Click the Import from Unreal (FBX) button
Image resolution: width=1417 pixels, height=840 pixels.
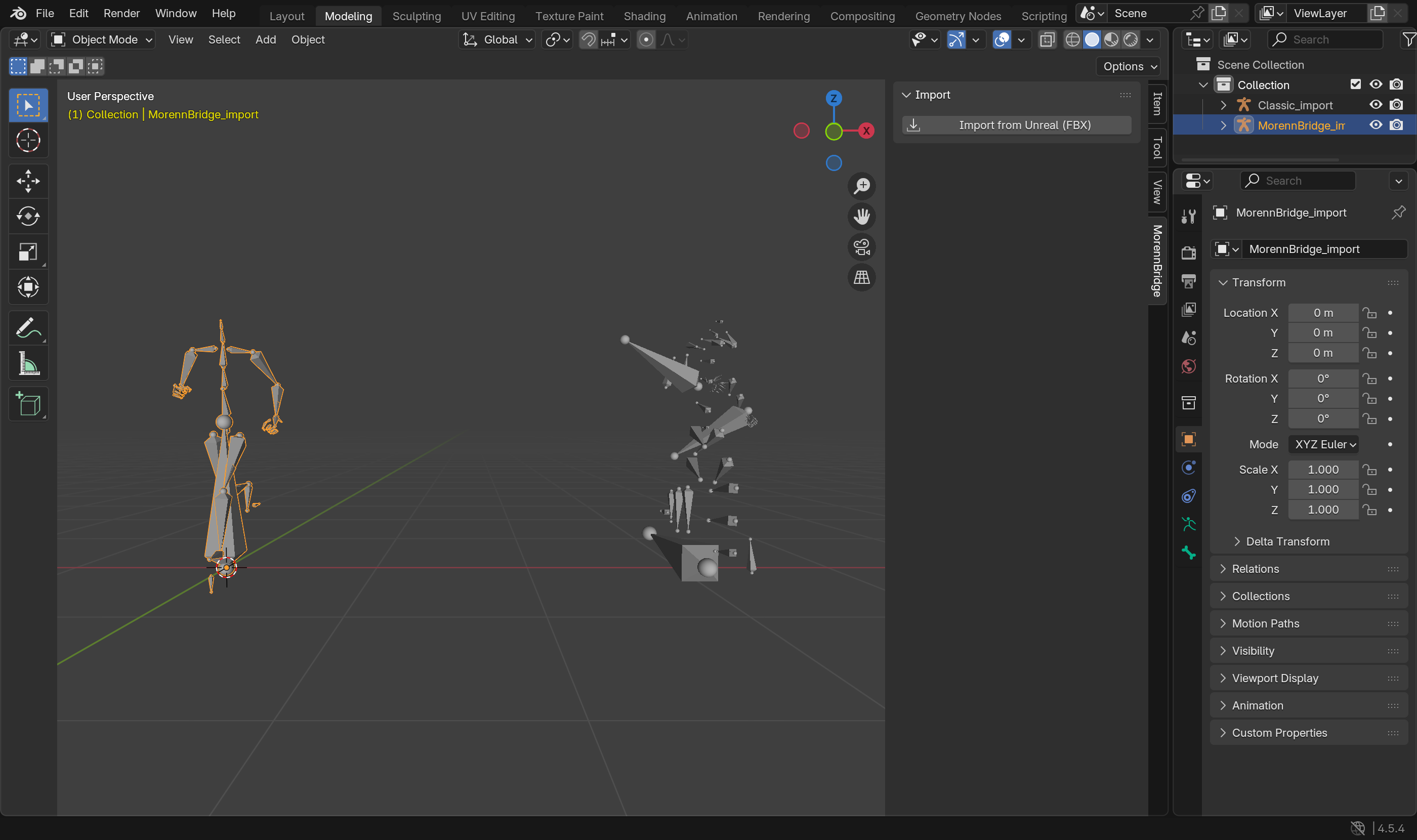point(1017,125)
